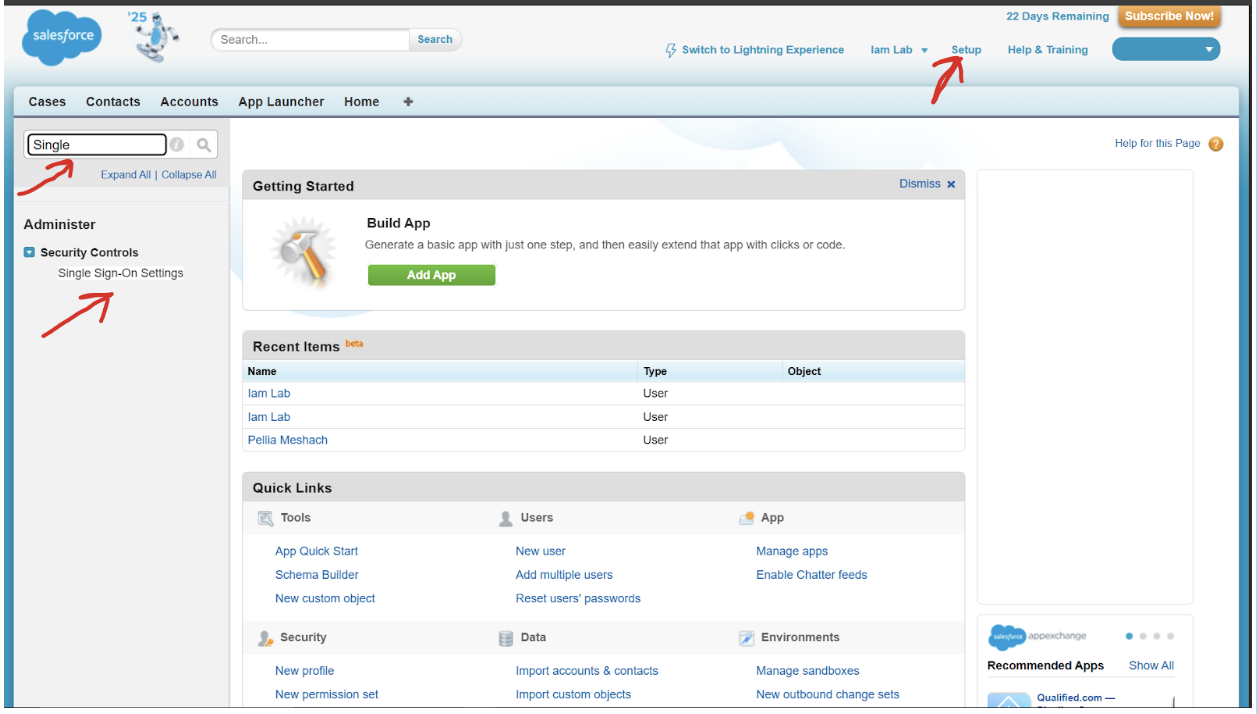Click the Dismiss link in Getting Started

[920, 184]
